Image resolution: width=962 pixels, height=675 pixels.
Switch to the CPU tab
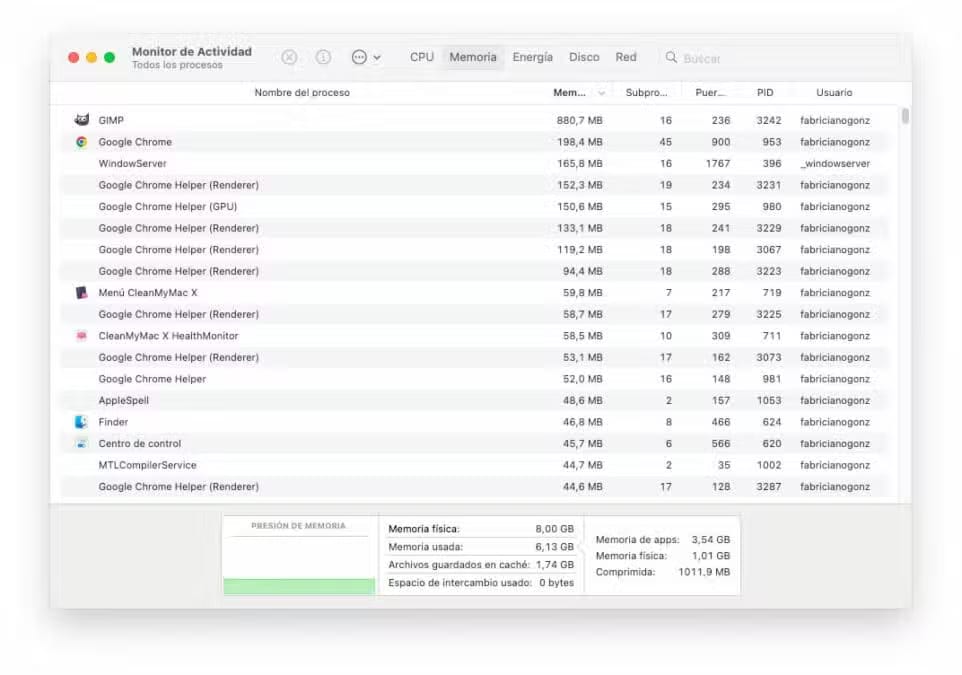coord(422,57)
